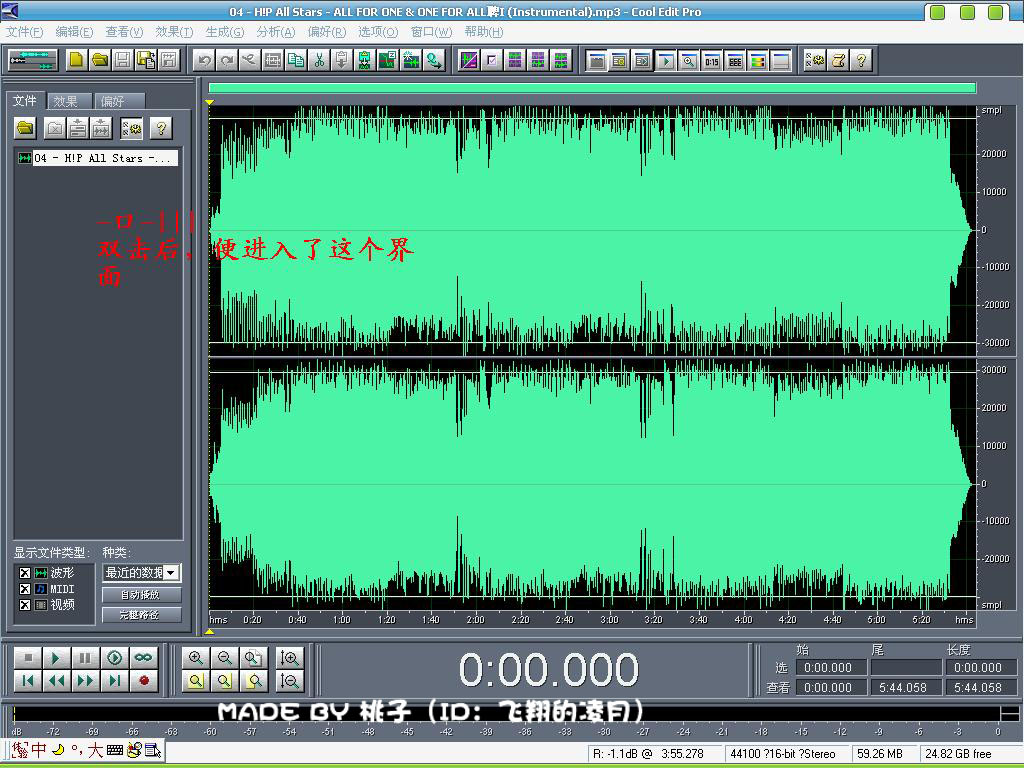Click the zoom out full (magnifier with page) icon

point(253,658)
